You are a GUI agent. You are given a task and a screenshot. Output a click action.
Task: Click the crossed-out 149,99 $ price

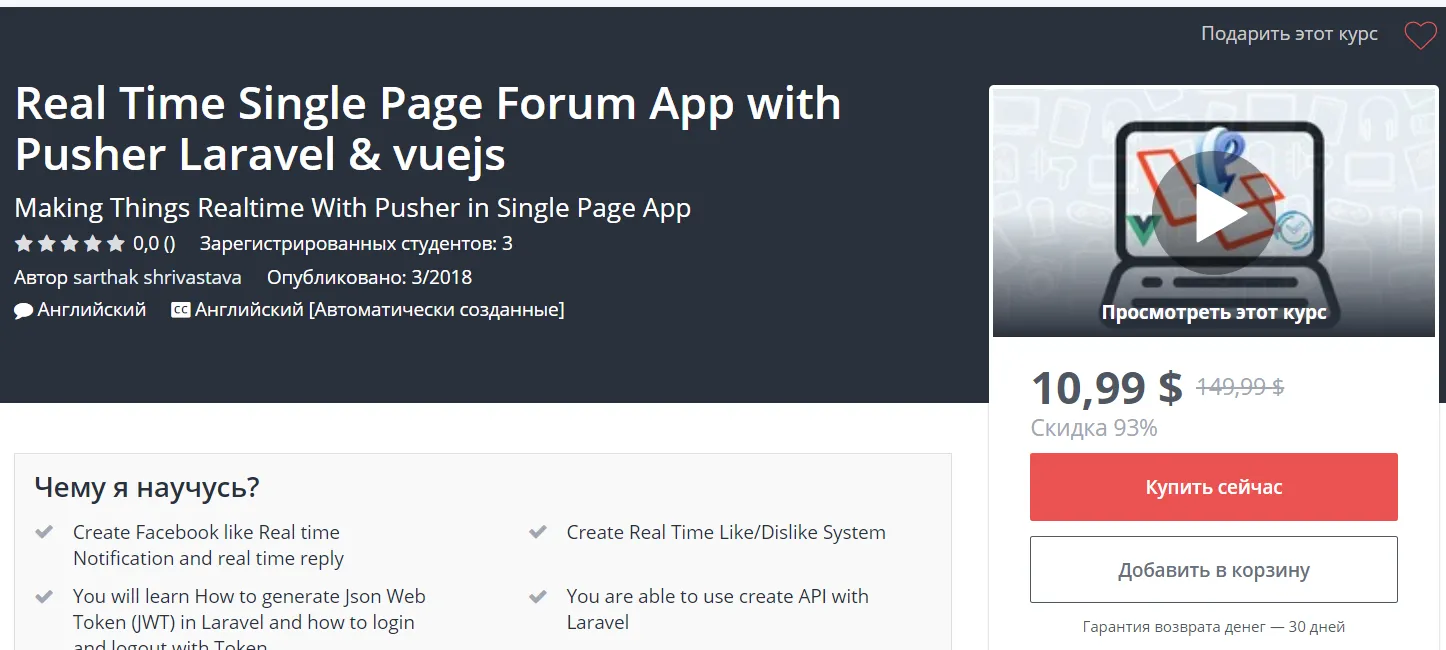coord(1240,387)
